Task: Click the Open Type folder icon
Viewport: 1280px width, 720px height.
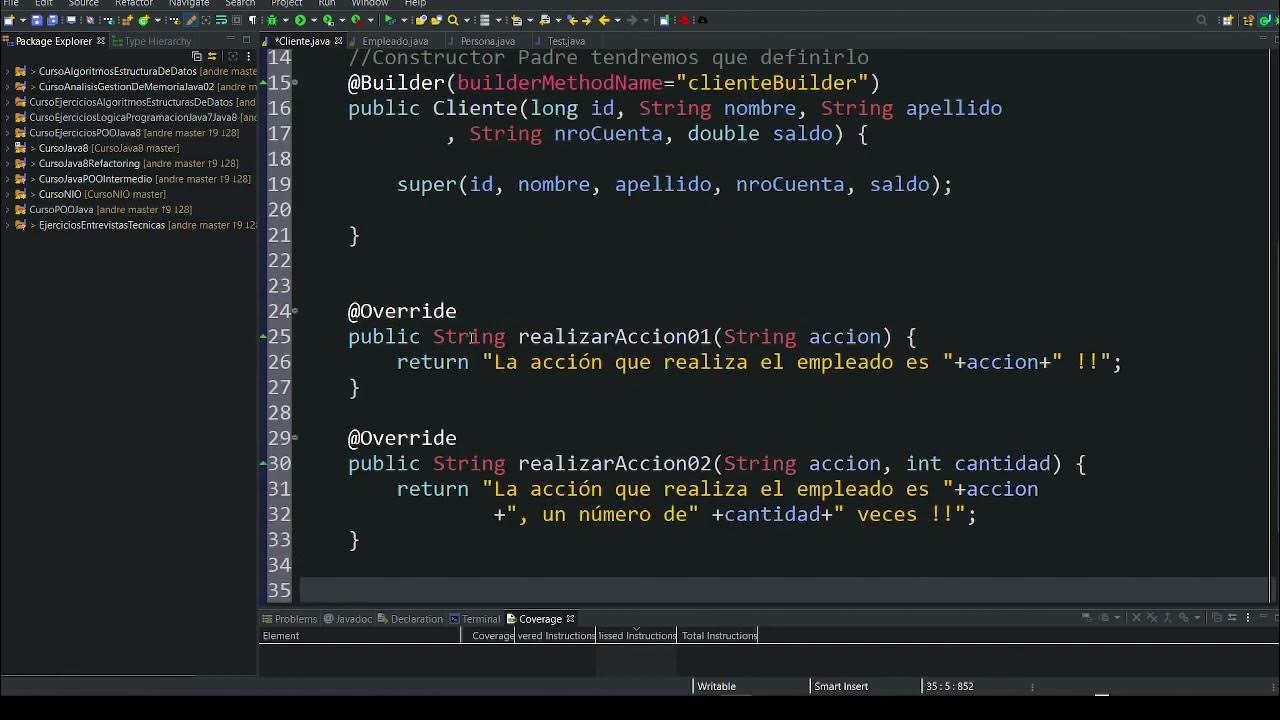Action: [420, 20]
